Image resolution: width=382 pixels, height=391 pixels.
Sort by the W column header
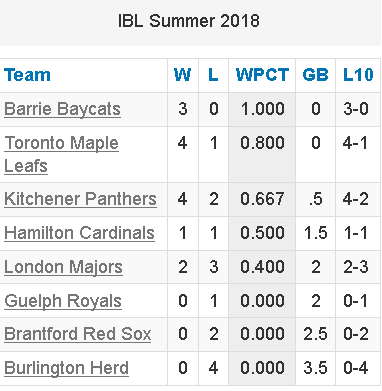tap(183, 75)
